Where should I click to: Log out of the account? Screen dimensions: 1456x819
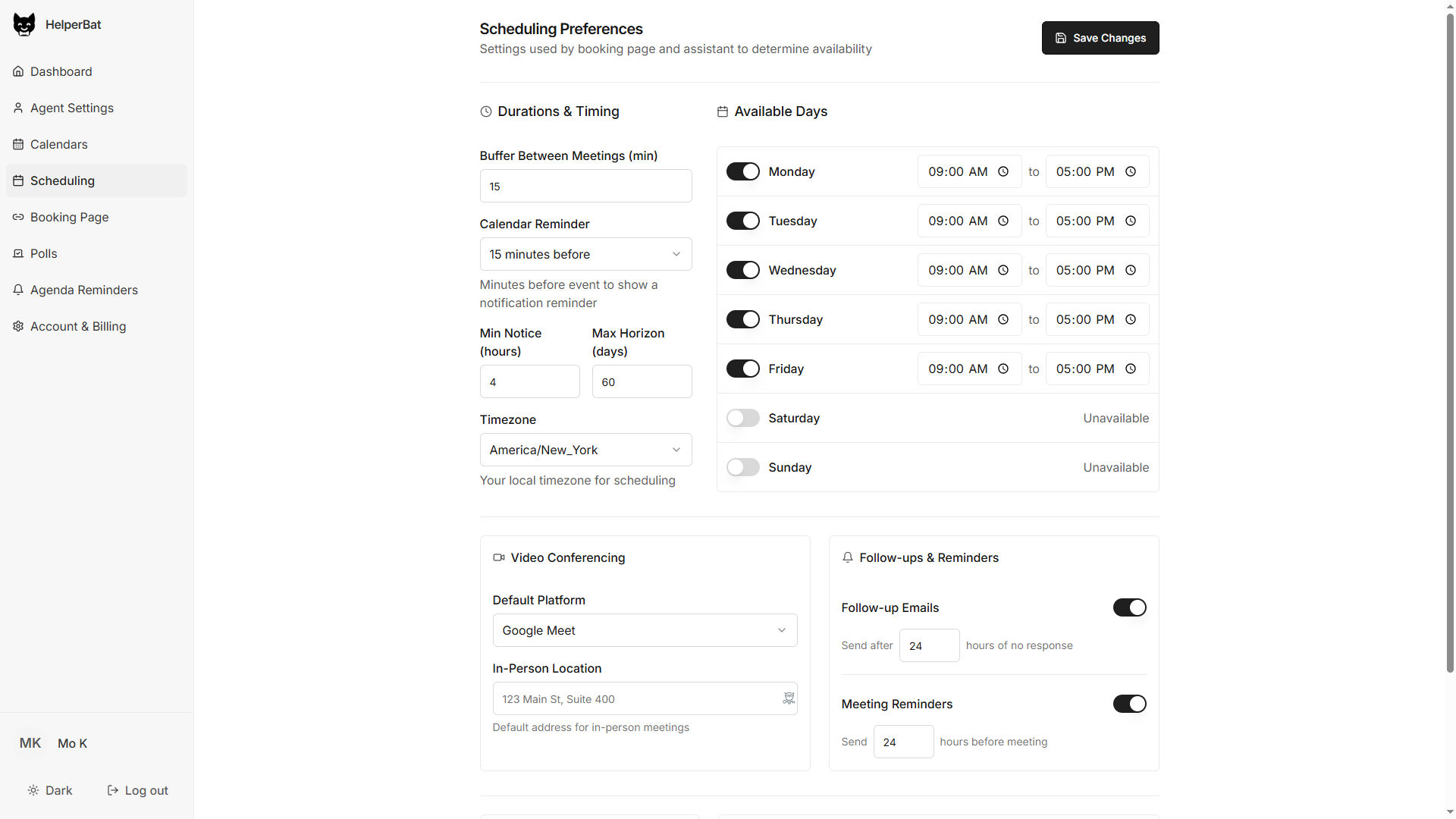tap(146, 790)
